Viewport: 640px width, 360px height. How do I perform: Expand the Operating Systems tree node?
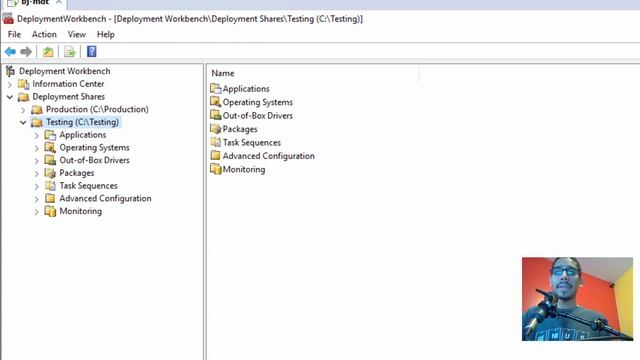(37, 148)
